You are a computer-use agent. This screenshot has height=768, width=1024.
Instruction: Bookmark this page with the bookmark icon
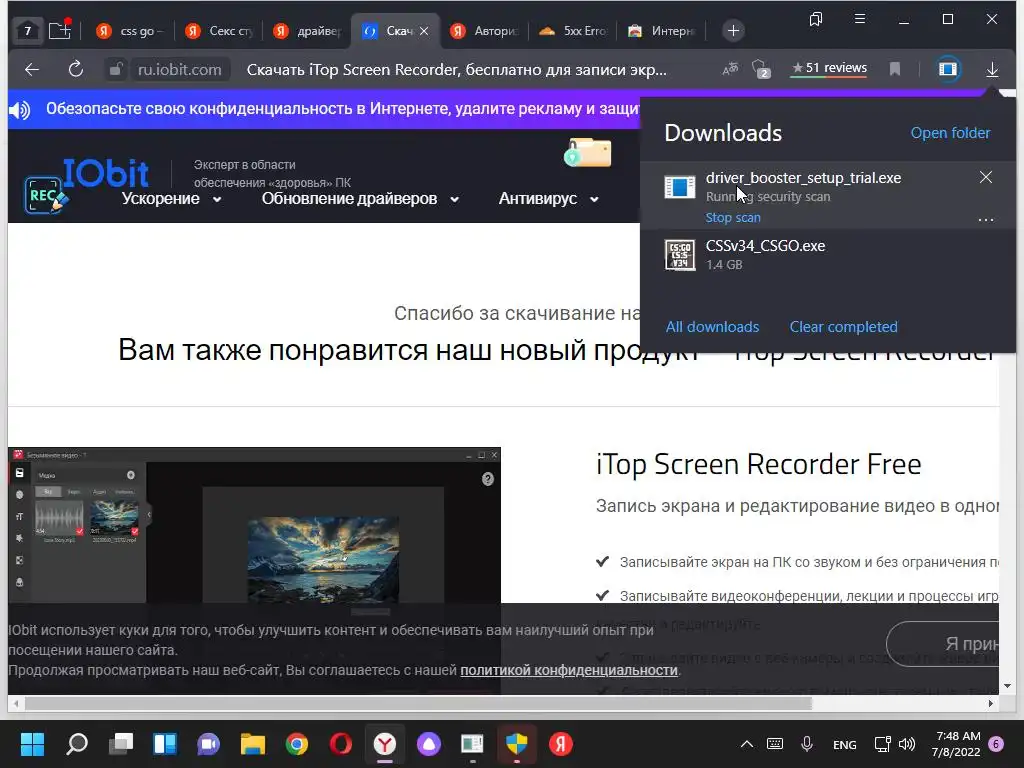[x=895, y=69]
